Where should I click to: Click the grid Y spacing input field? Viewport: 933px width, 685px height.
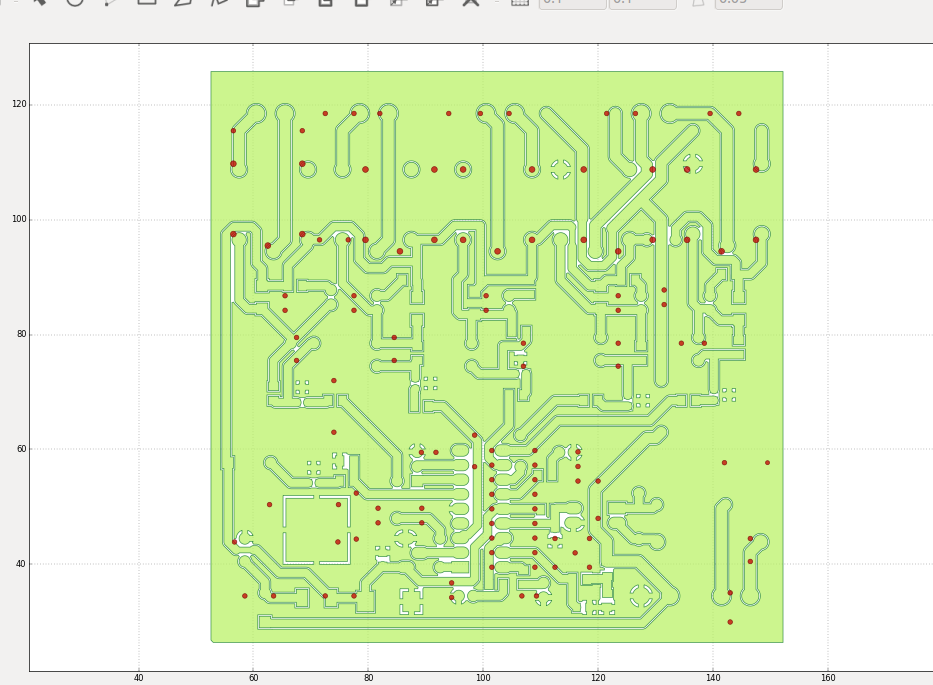coord(642,2)
